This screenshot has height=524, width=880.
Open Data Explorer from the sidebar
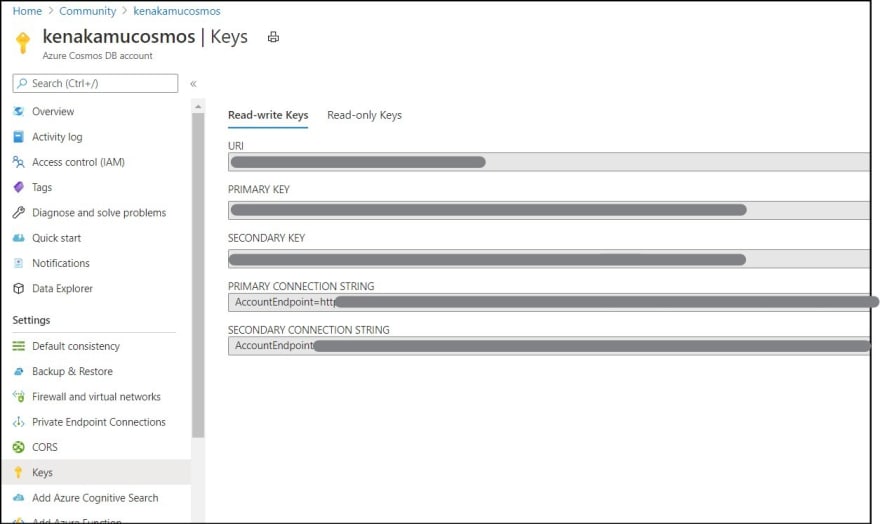click(x=62, y=288)
